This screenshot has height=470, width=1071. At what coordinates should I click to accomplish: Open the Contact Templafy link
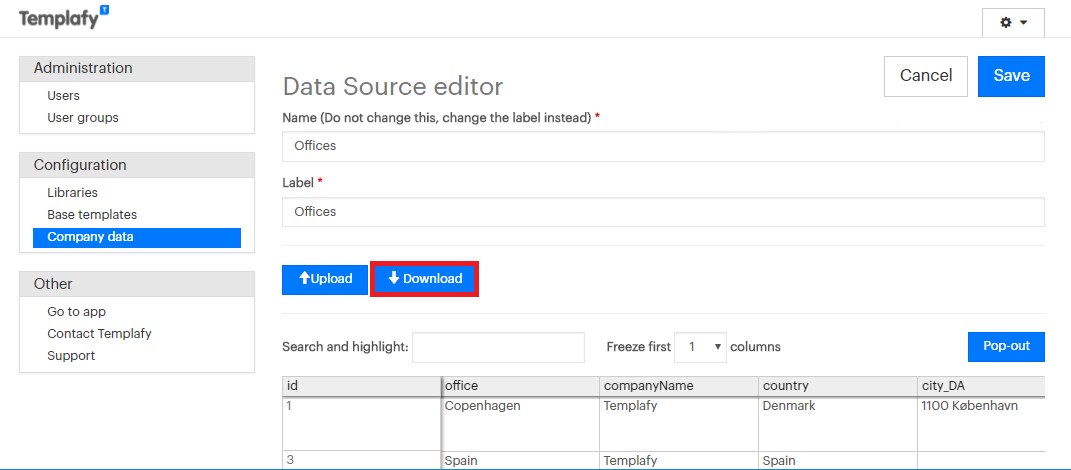[x=99, y=334]
